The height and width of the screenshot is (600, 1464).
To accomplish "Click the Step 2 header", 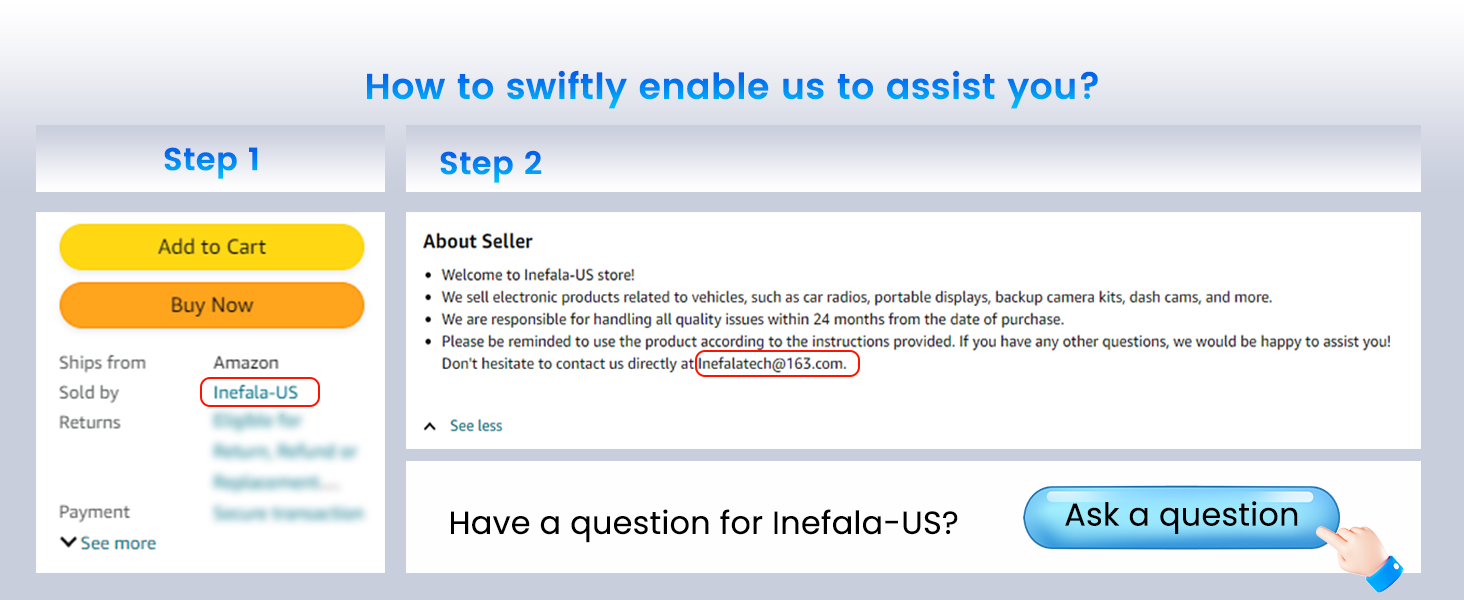I will [x=490, y=164].
